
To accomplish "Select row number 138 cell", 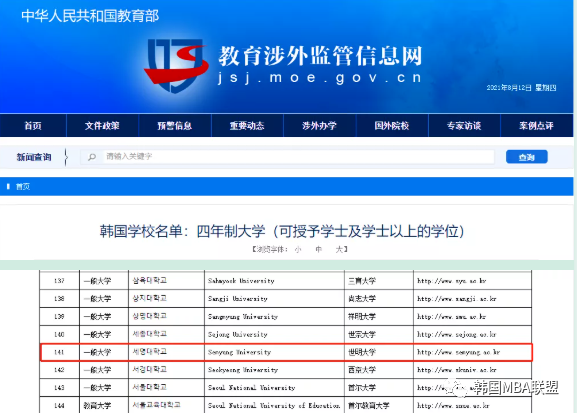I will pos(59,299).
